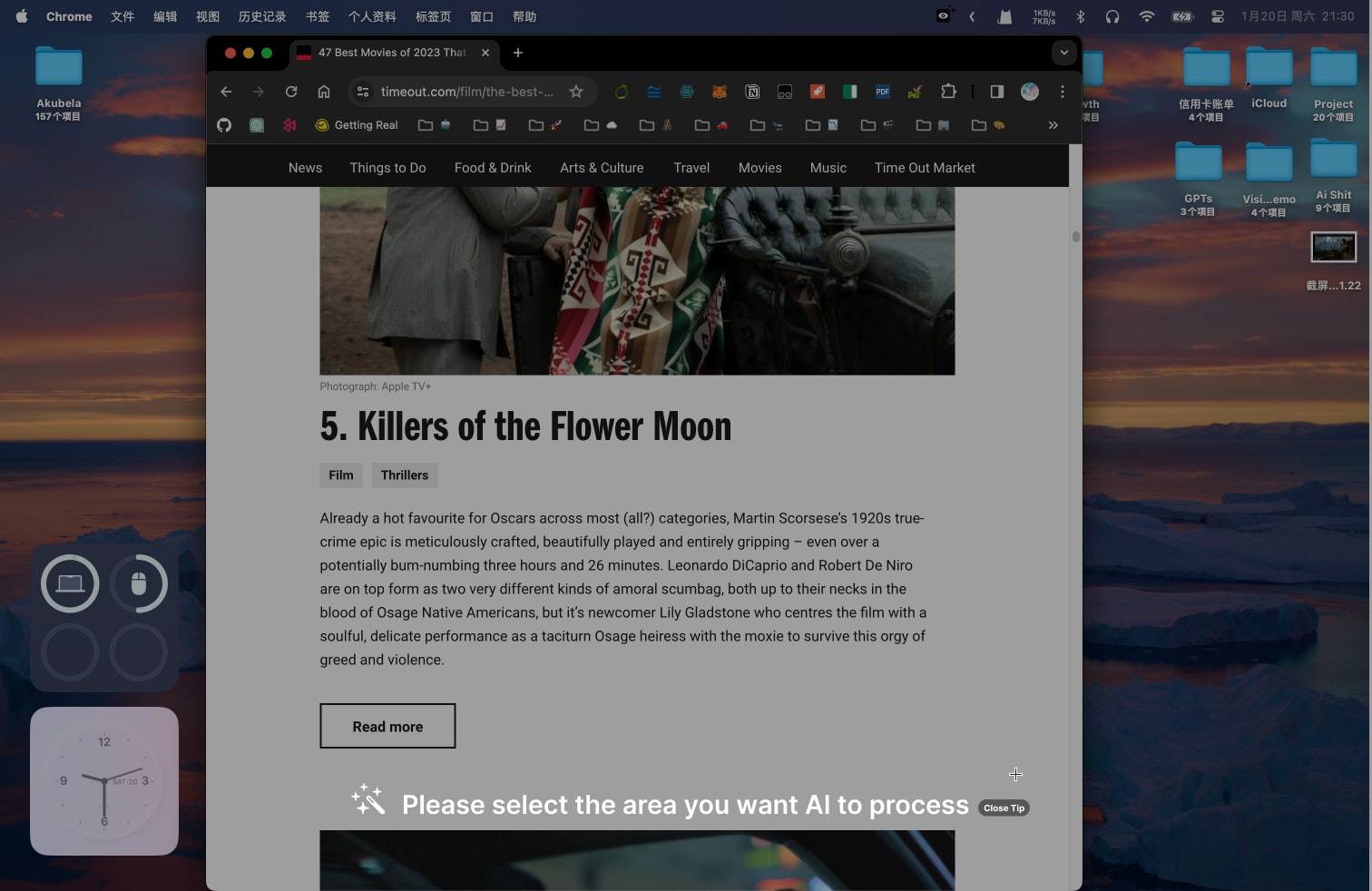This screenshot has width=1372, height=891.
Task: Click the analog clock widget
Action: (x=104, y=781)
